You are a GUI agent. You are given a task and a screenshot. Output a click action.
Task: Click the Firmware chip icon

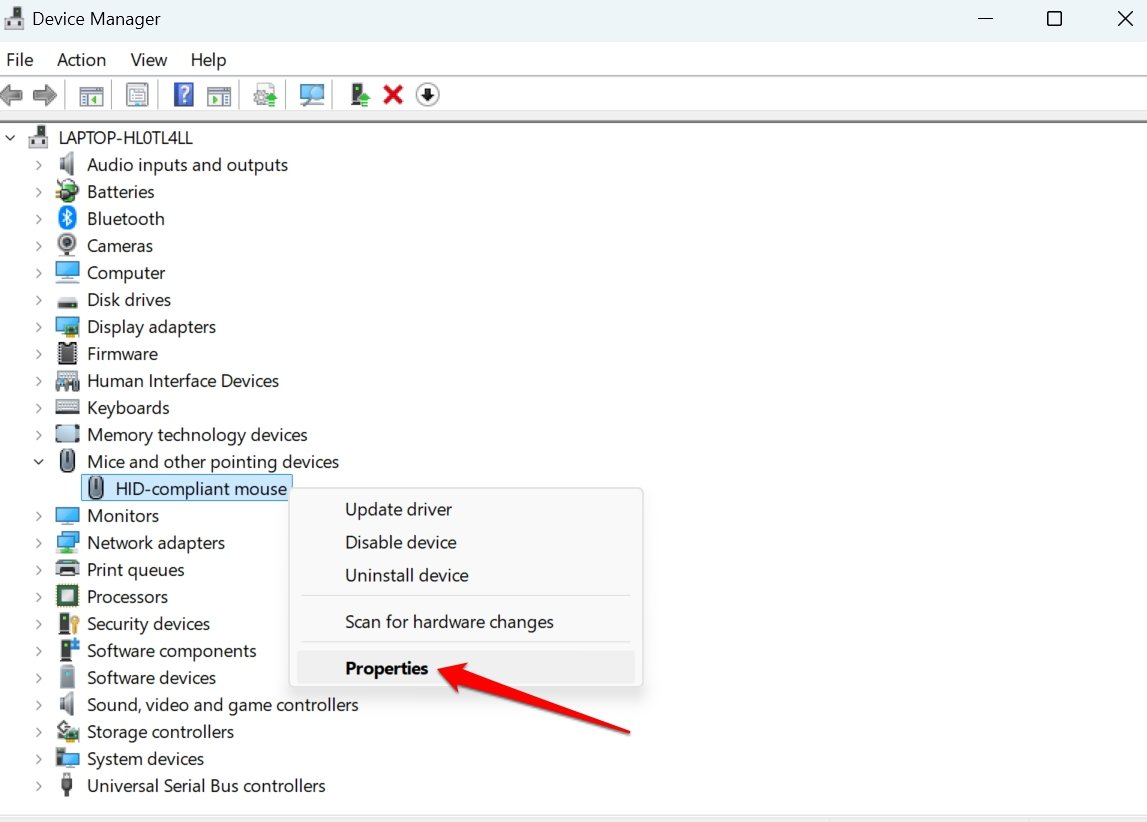click(x=67, y=353)
